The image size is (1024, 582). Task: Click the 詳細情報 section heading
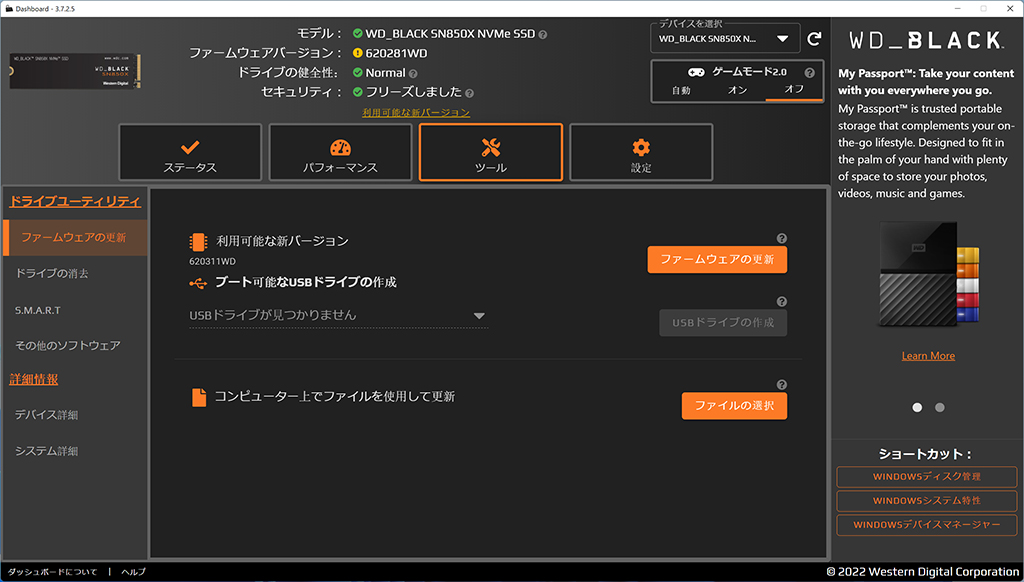tap(33, 380)
